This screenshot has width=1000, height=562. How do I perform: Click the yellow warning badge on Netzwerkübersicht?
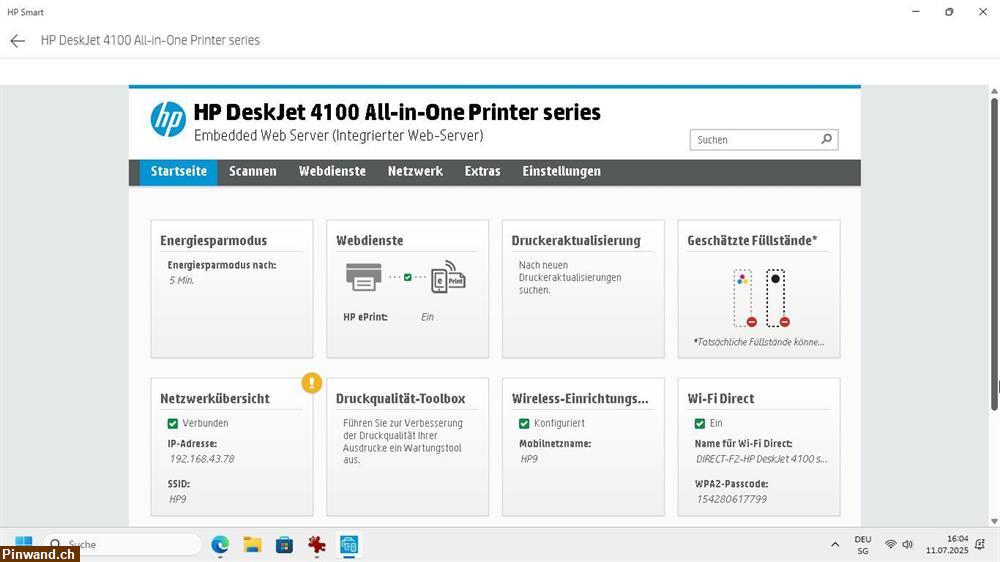pyautogui.click(x=311, y=383)
